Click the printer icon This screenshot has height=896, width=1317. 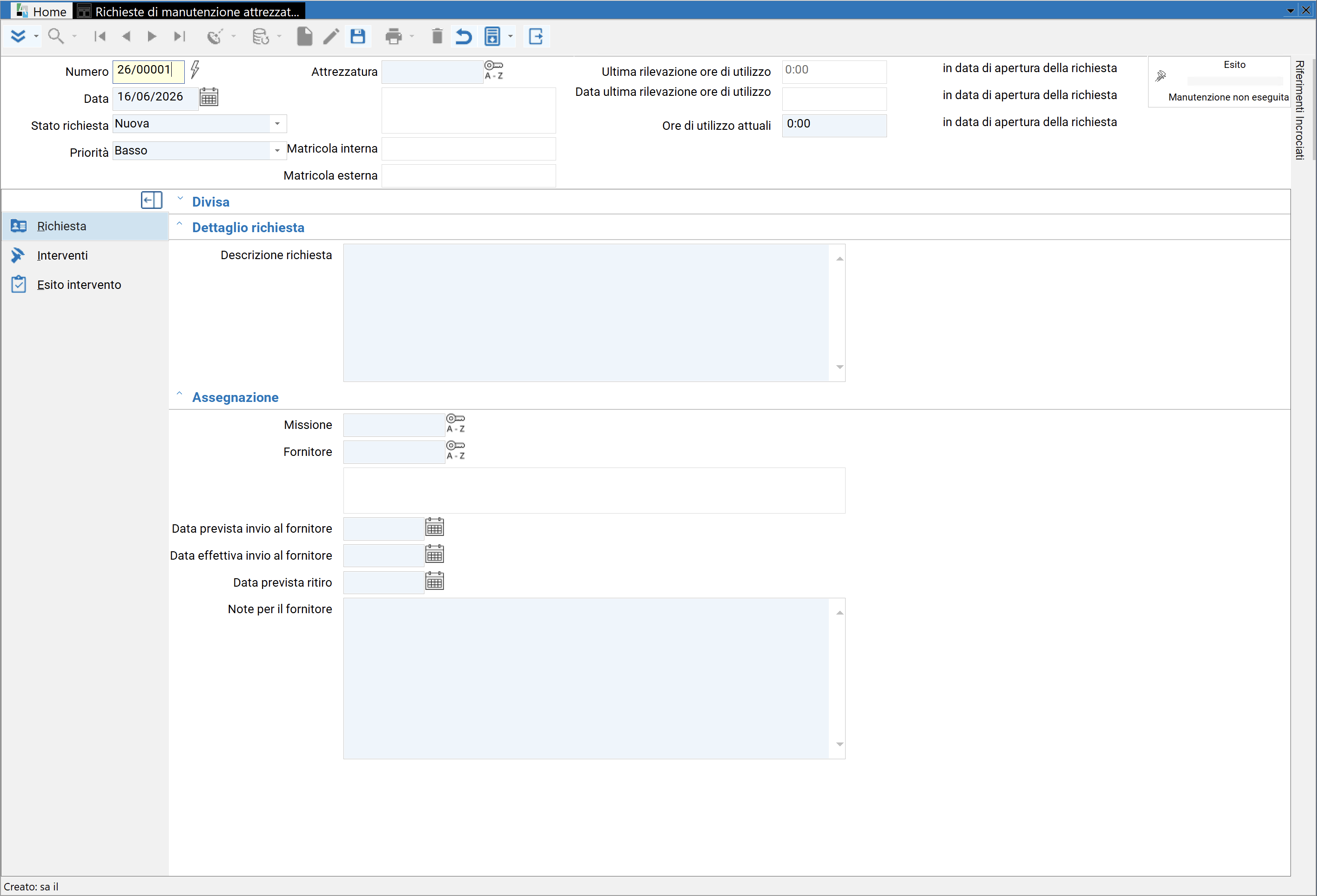tap(393, 36)
